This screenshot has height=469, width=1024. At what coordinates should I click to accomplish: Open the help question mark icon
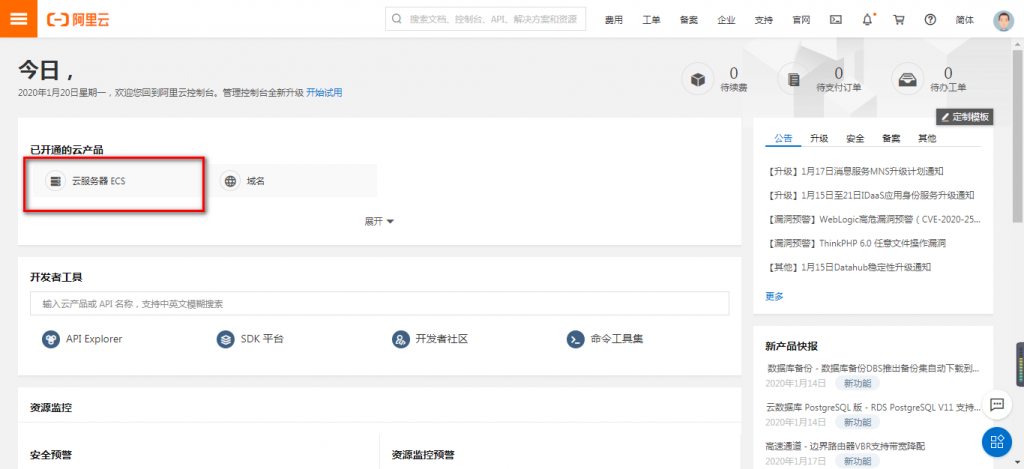tap(930, 20)
